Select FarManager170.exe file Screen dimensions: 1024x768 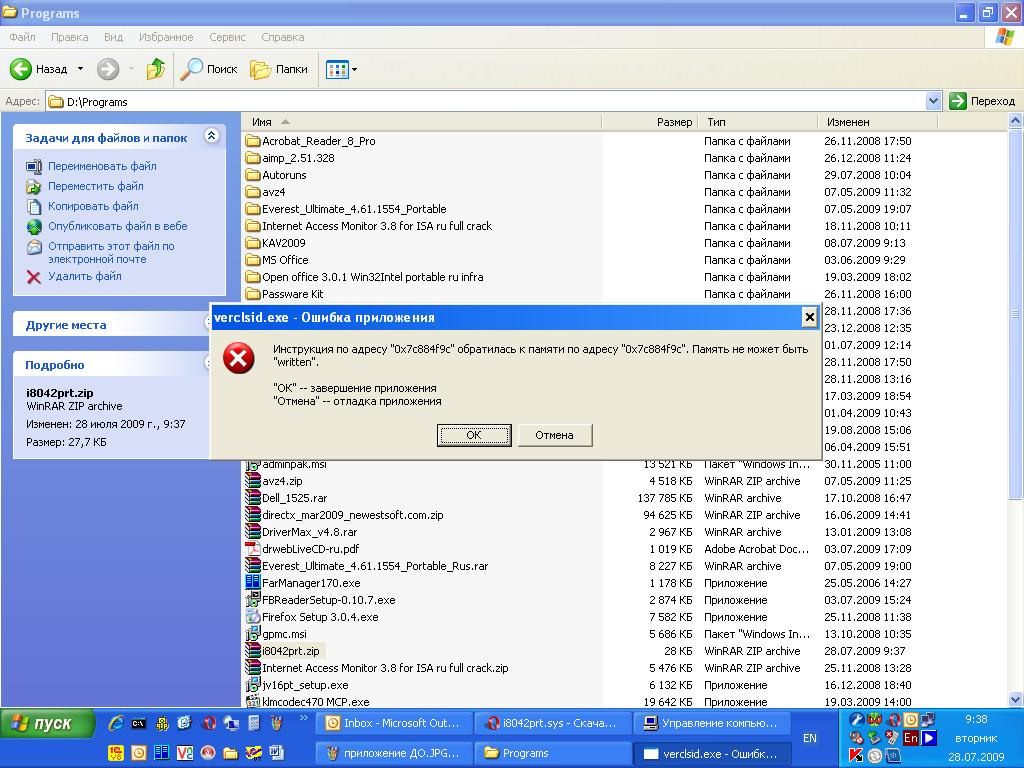pyautogui.click(x=310, y=583)
